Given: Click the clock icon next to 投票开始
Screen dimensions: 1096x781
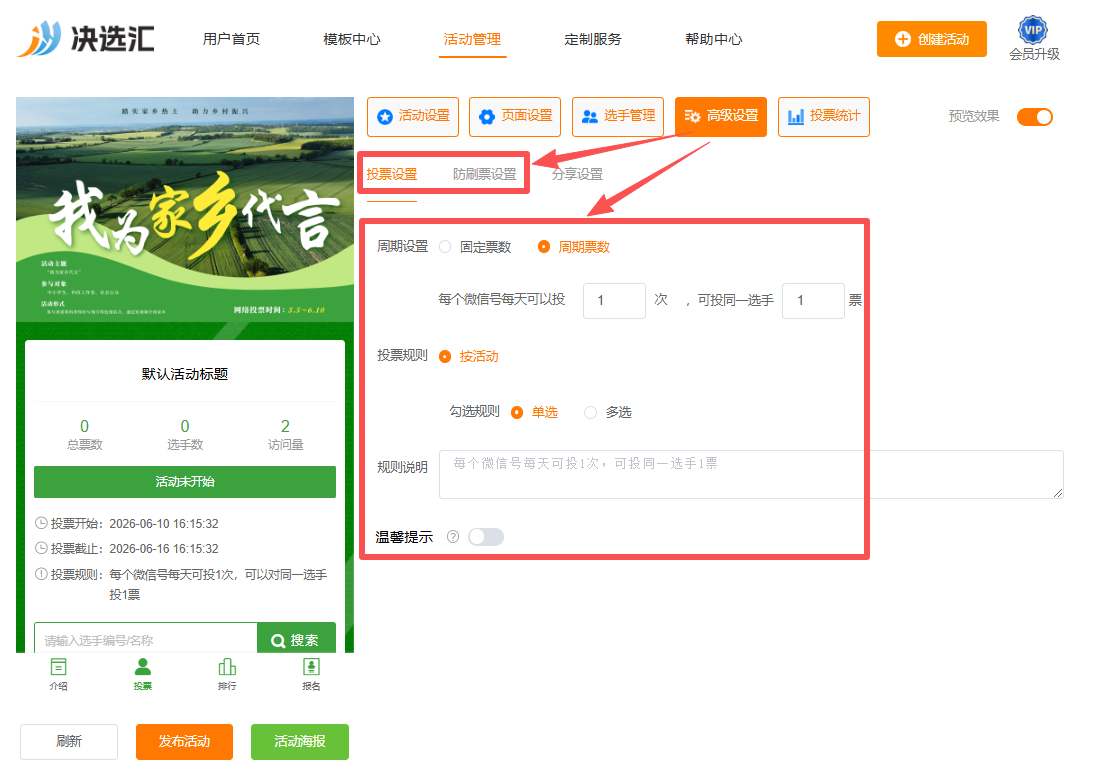Looking at the screenshot, I should coord(41,523).
